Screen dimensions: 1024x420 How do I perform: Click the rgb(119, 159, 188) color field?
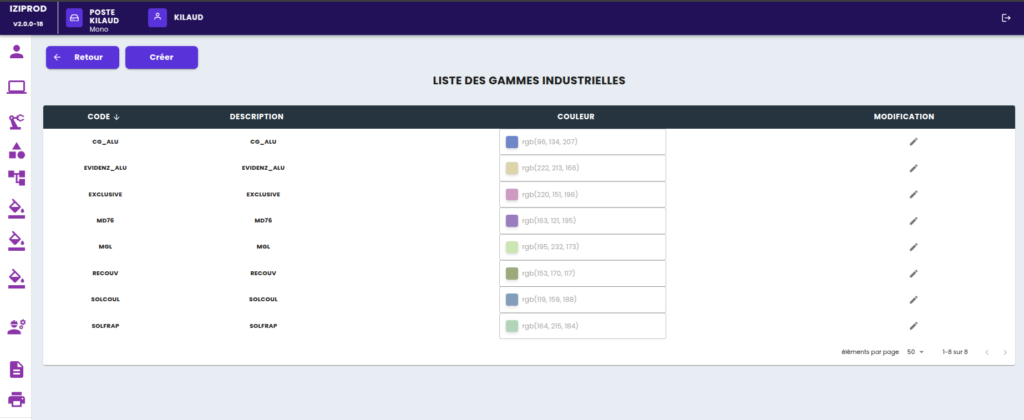point(583,299)
